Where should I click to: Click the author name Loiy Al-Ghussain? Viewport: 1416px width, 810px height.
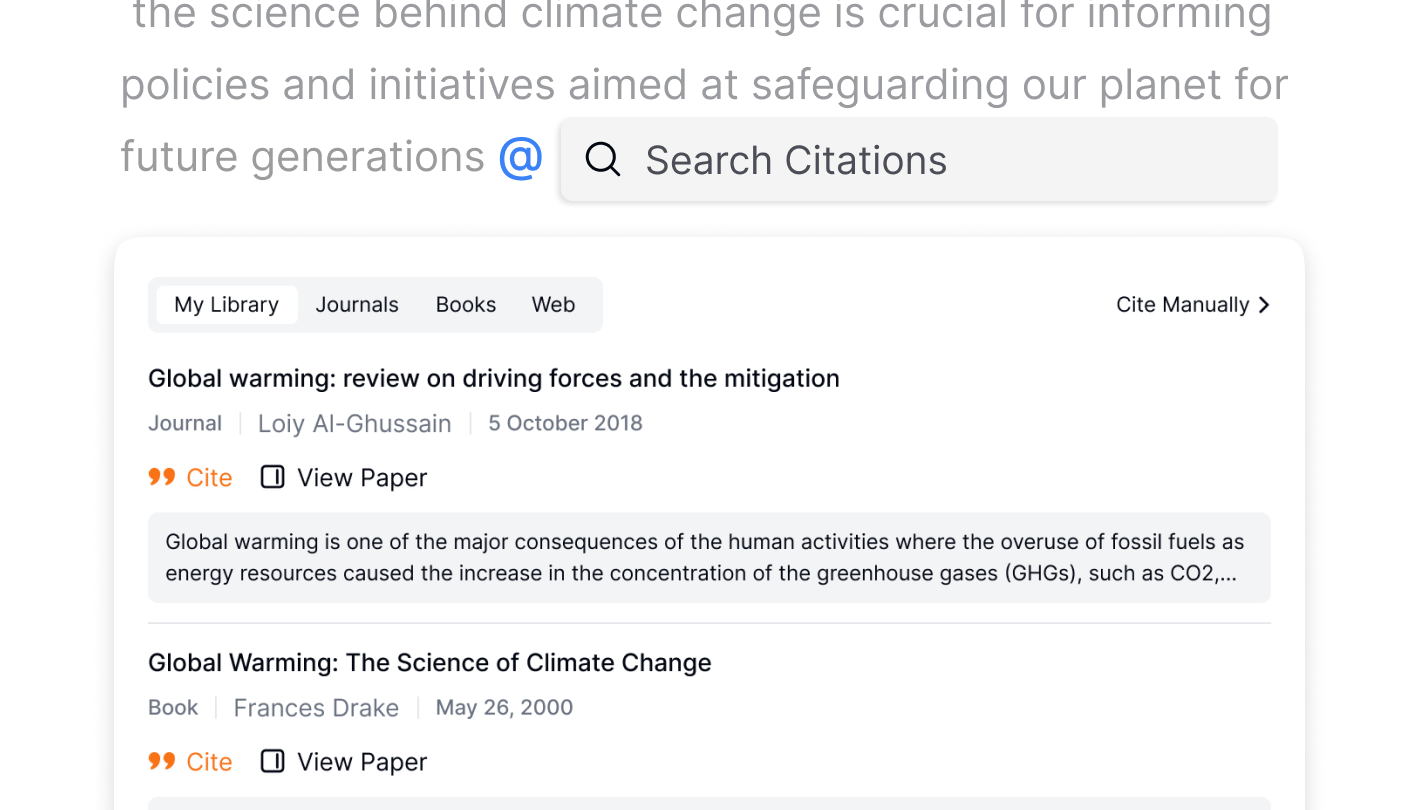click(355, 423)
